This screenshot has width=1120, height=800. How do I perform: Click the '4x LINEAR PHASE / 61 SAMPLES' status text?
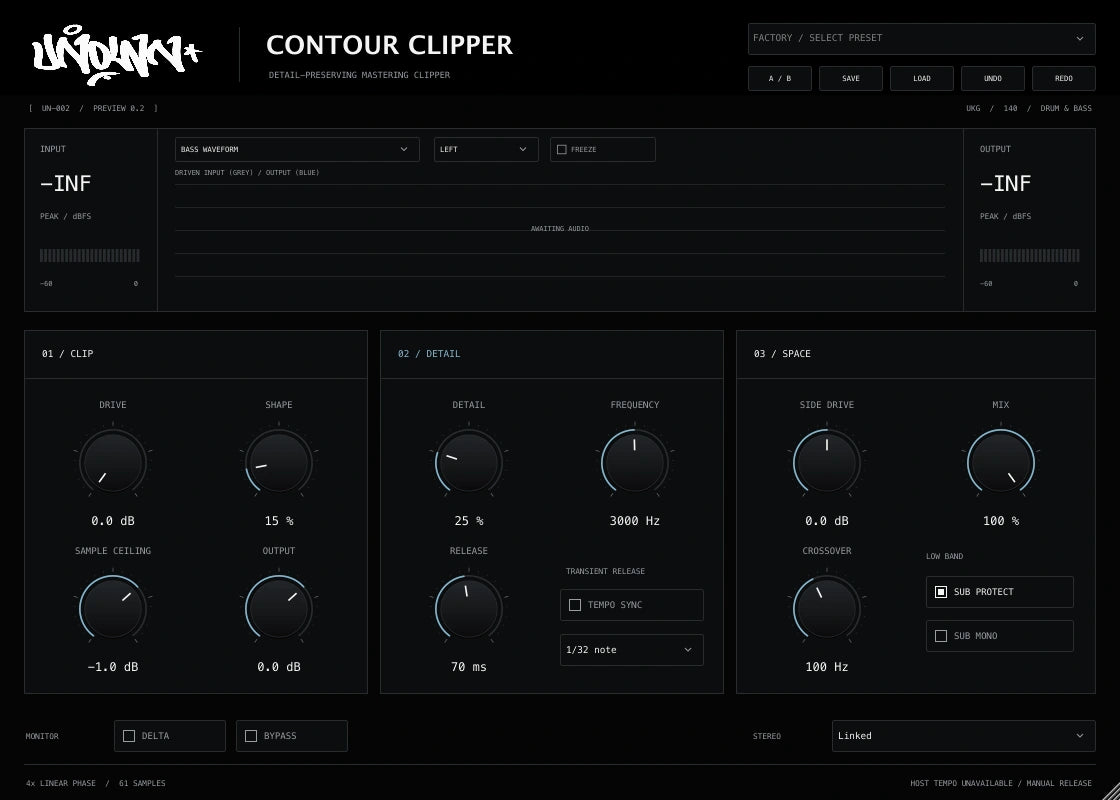(96, 784)
